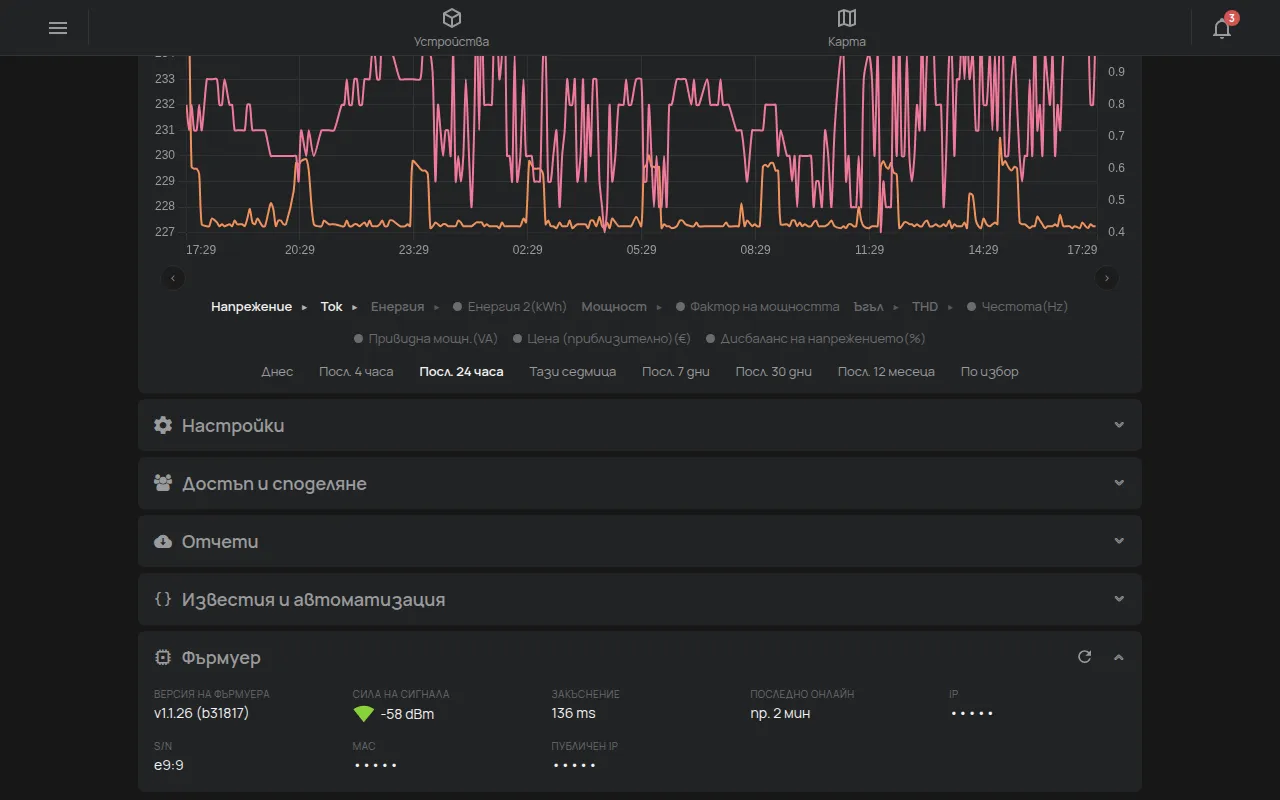Viewport: 1280px width, 800px height.
Task: Pan chart right with the arrow
Action: tap(1106, 278)
